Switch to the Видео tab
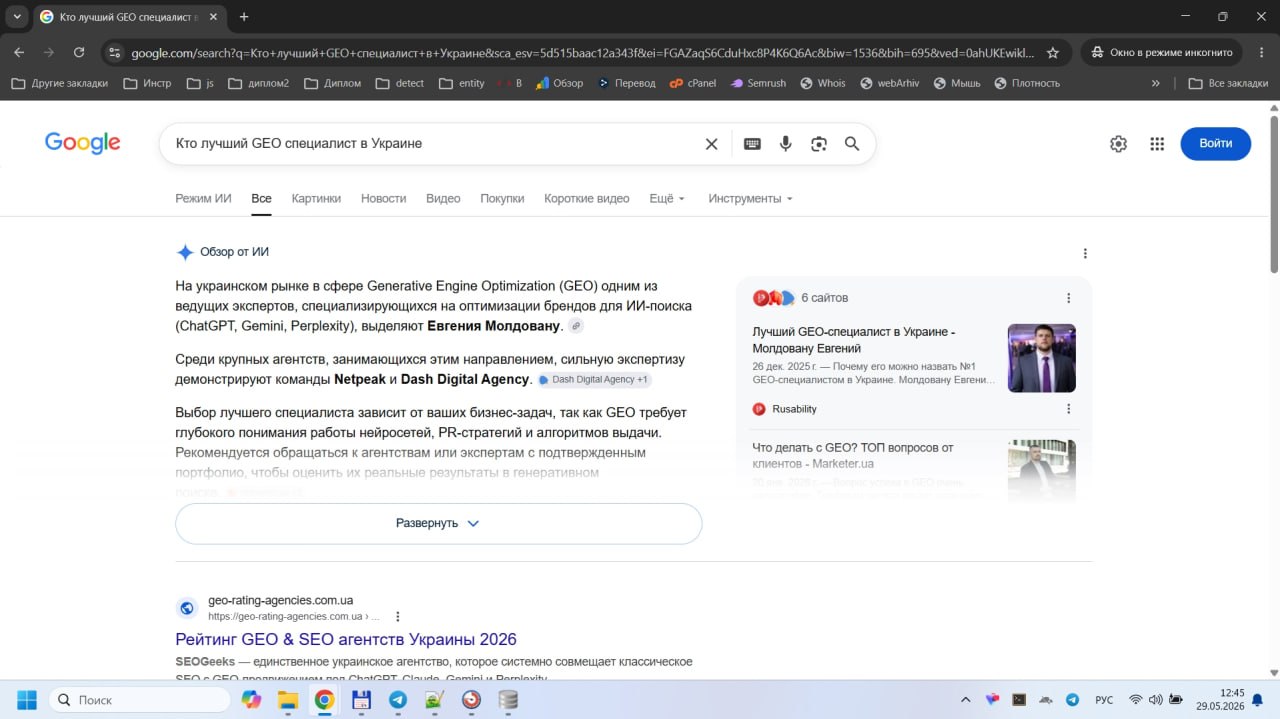This screenshot has height=719, width=1280. pyautogui.click(x=443, y=198)
